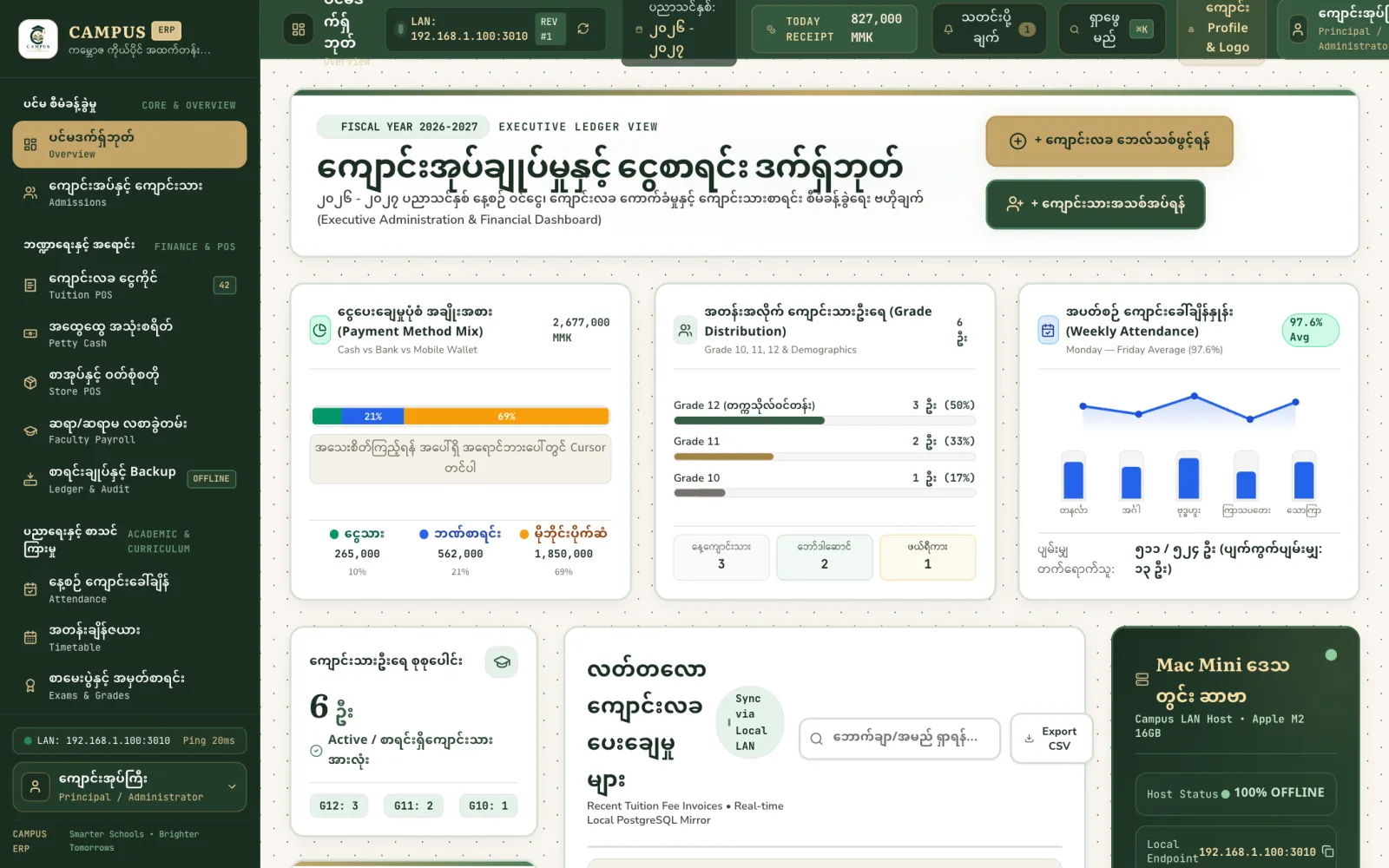Click the Ledger & Audit backup icon
The image size is (1389, 868).
click(30, 479)
